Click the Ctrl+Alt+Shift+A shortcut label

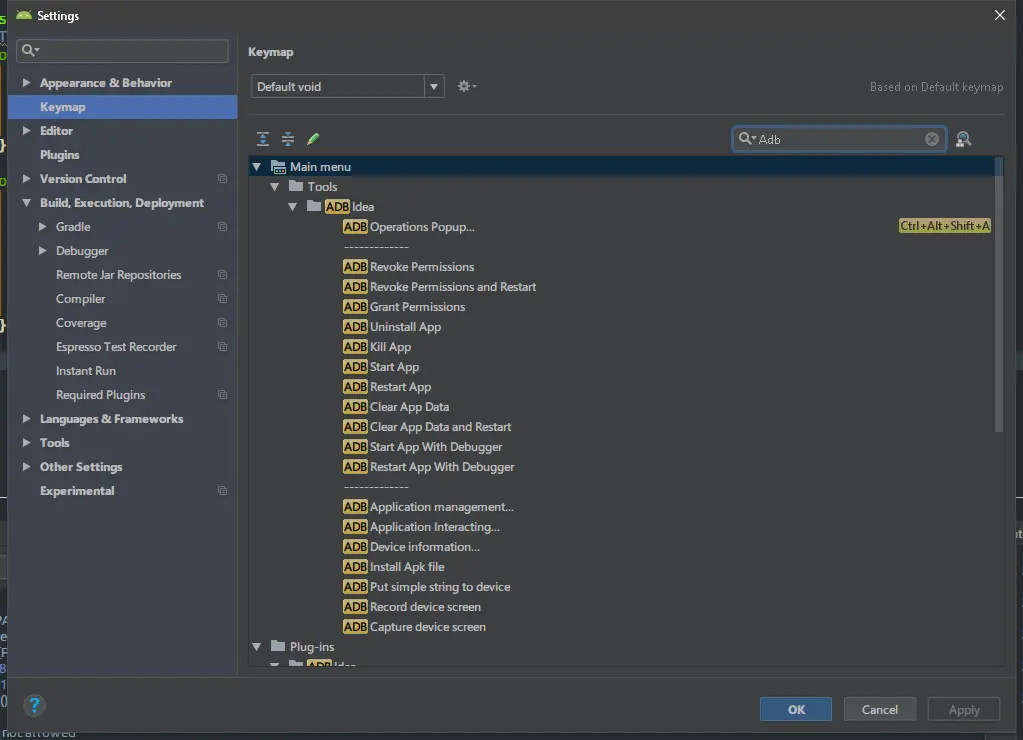(x=945, y=226)
